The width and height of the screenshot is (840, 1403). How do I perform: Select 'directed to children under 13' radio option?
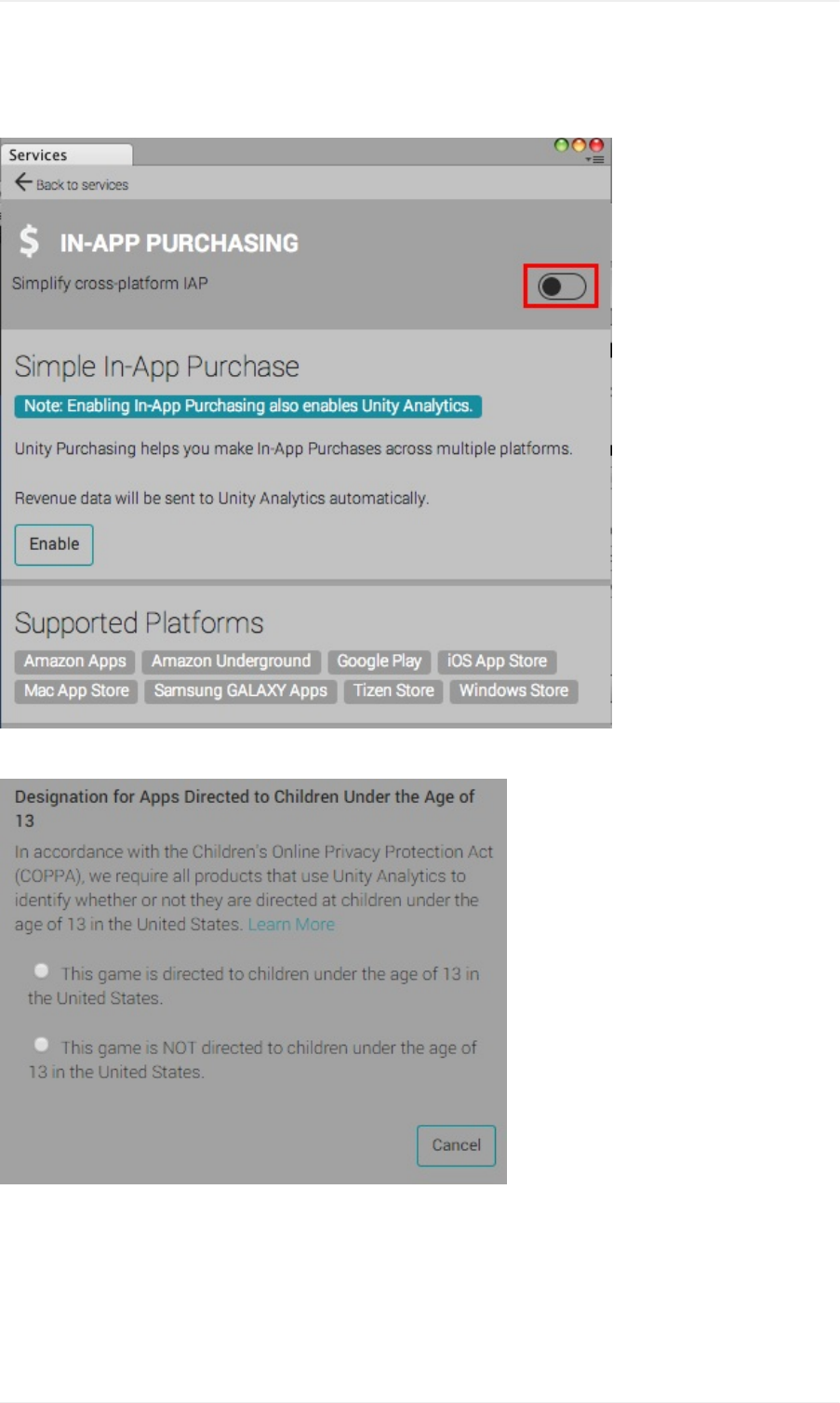41,971
